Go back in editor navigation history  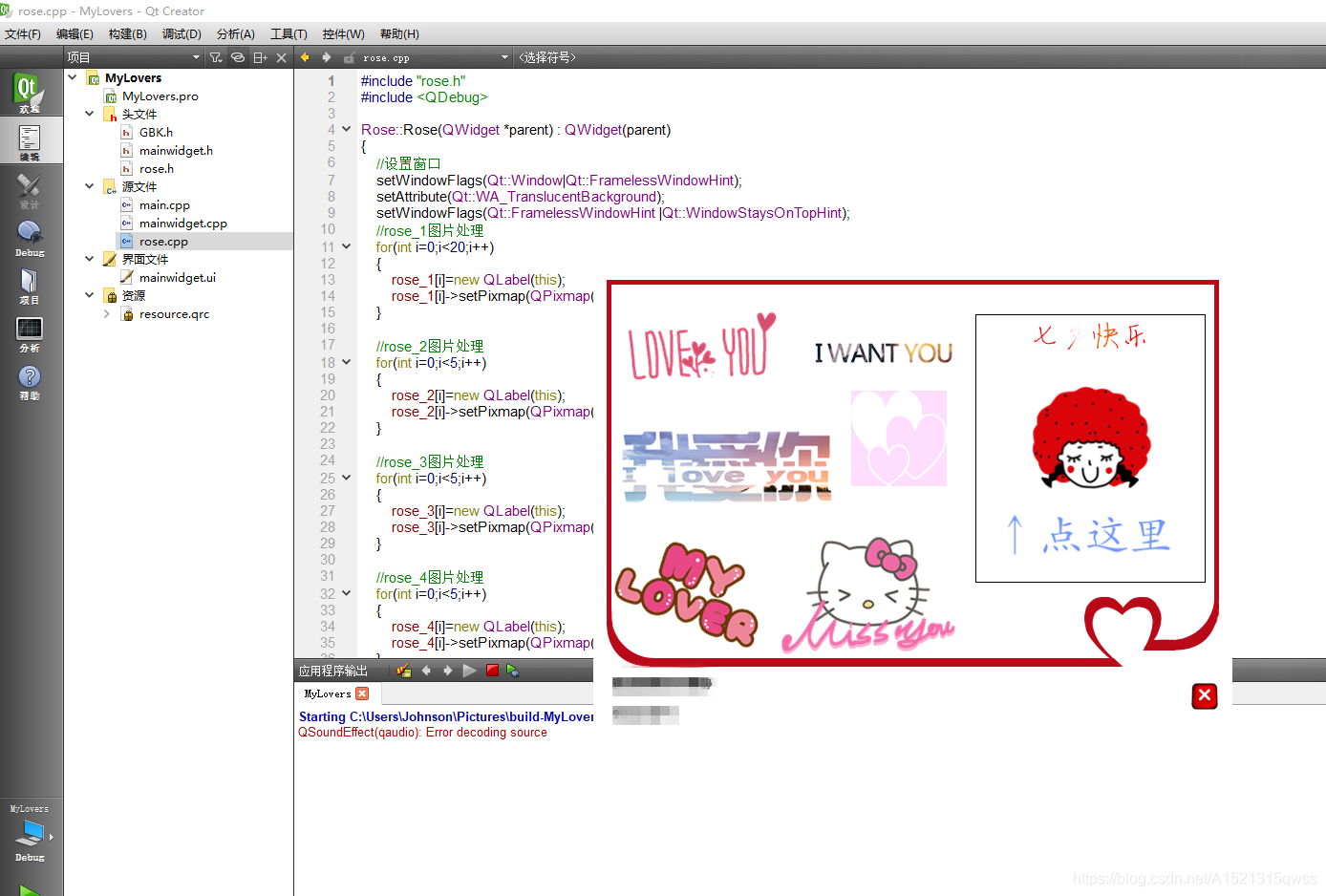point(305,57)
